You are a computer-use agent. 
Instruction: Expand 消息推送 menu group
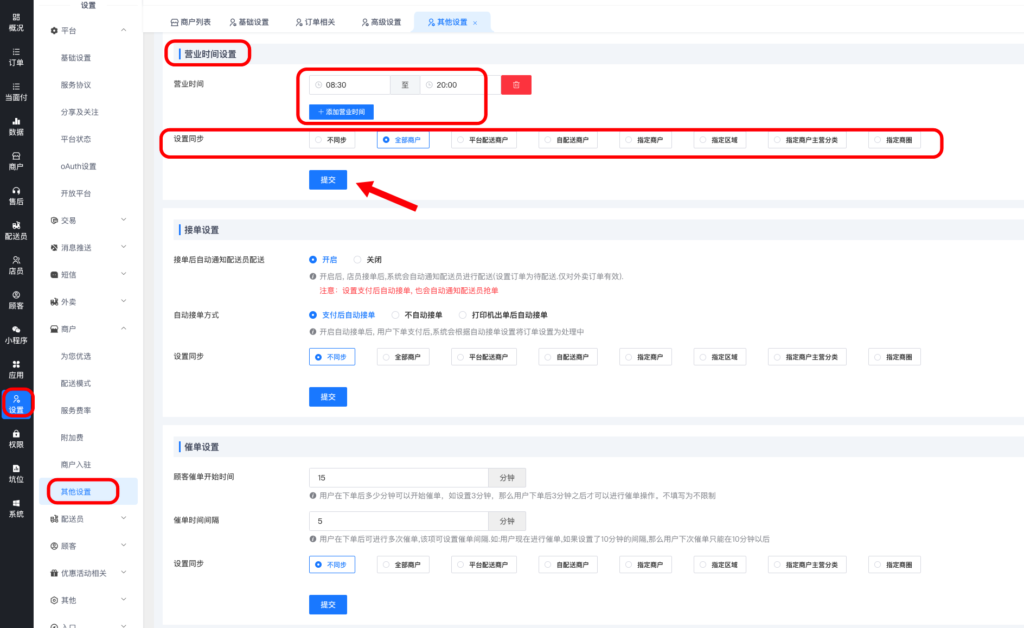(124, 247)
